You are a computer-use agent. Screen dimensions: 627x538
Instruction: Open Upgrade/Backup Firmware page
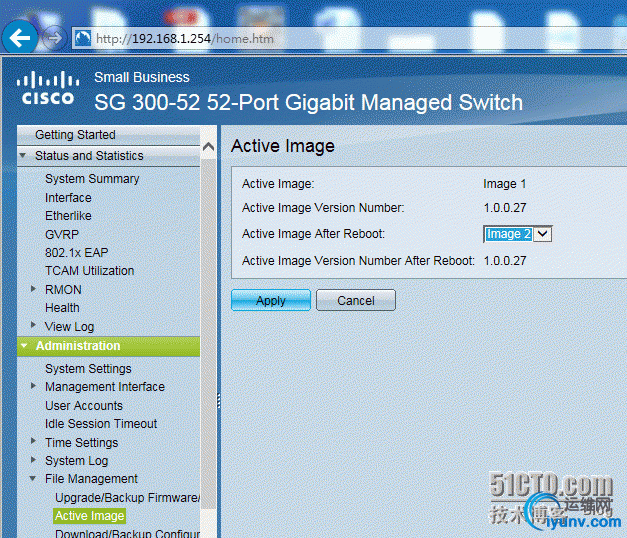[127, 498]
